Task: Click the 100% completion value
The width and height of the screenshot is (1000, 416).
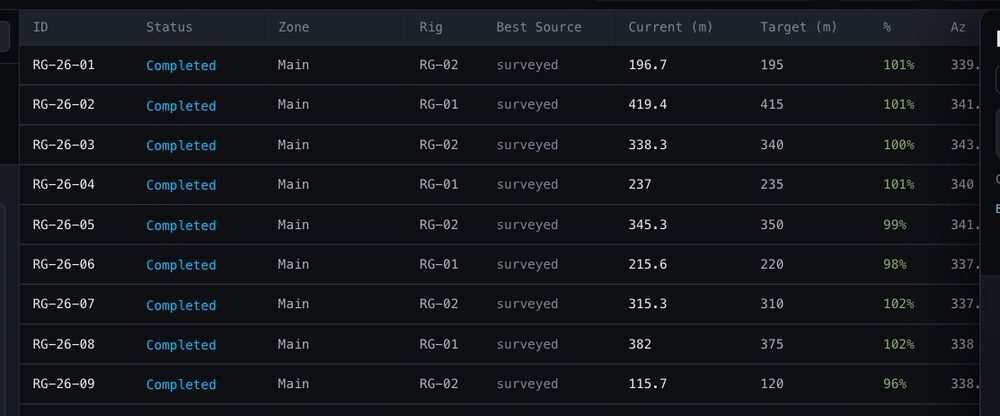Action: point(899,145)
